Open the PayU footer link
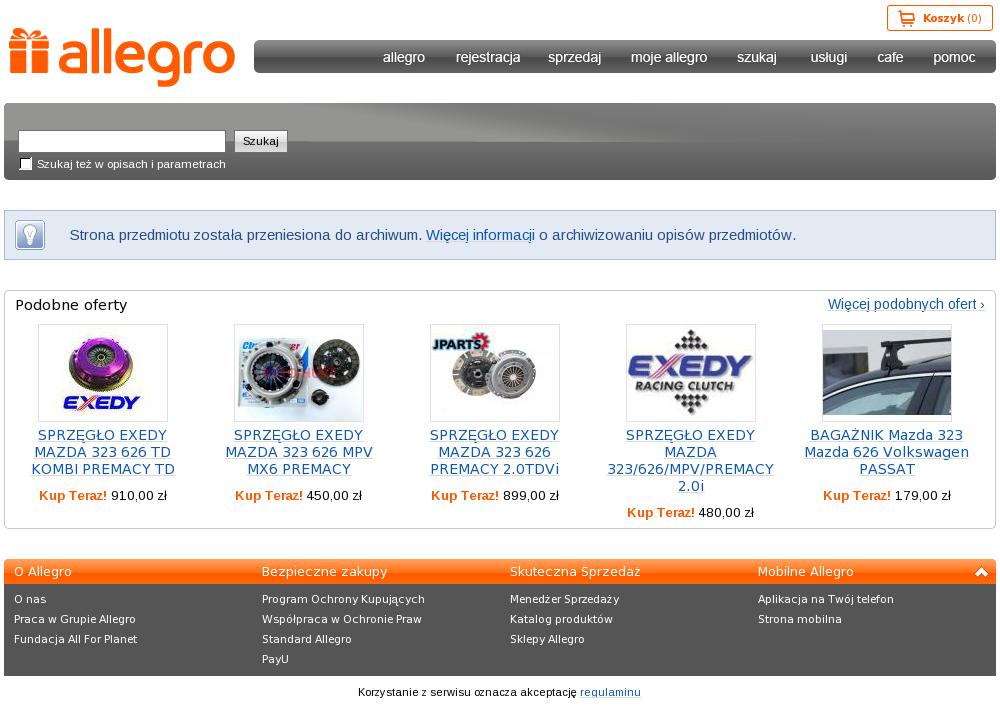The height and width of the screenshot is (712, 1000). 275,659
